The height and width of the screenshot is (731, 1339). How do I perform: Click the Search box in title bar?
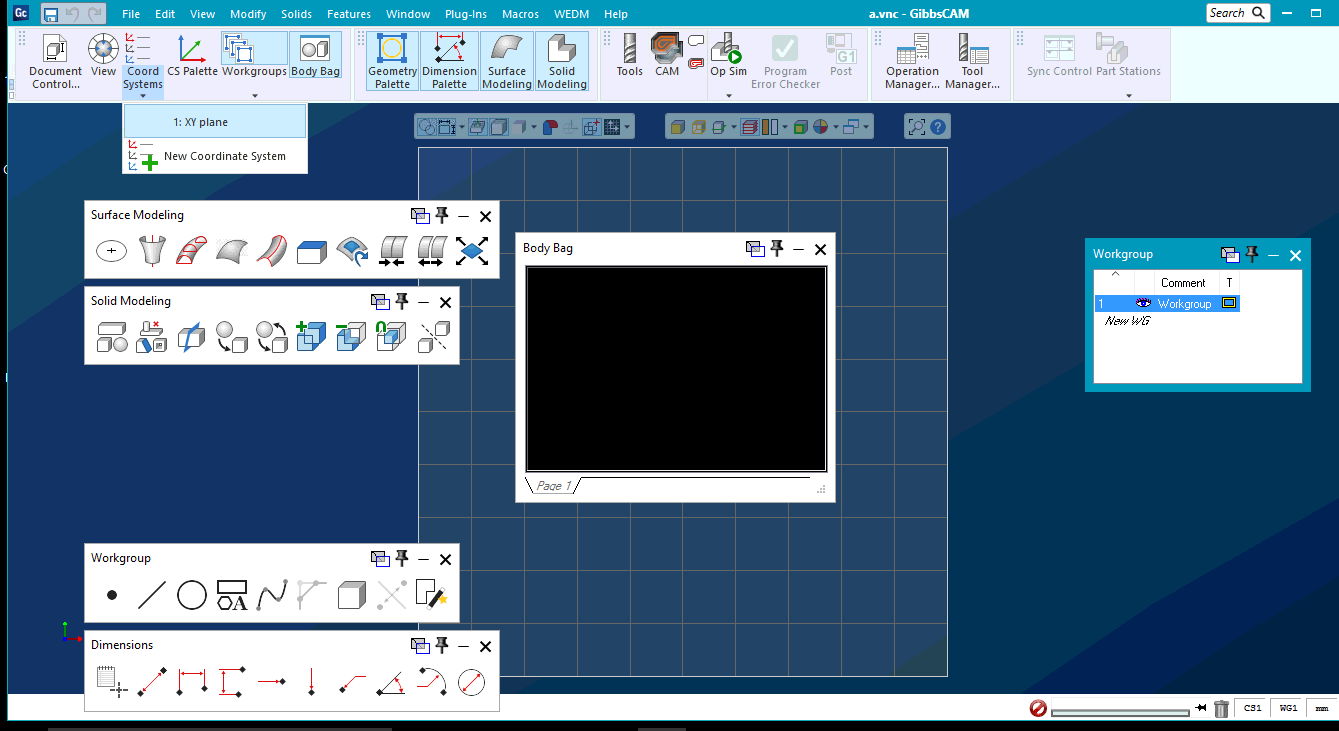point(1238,13)
